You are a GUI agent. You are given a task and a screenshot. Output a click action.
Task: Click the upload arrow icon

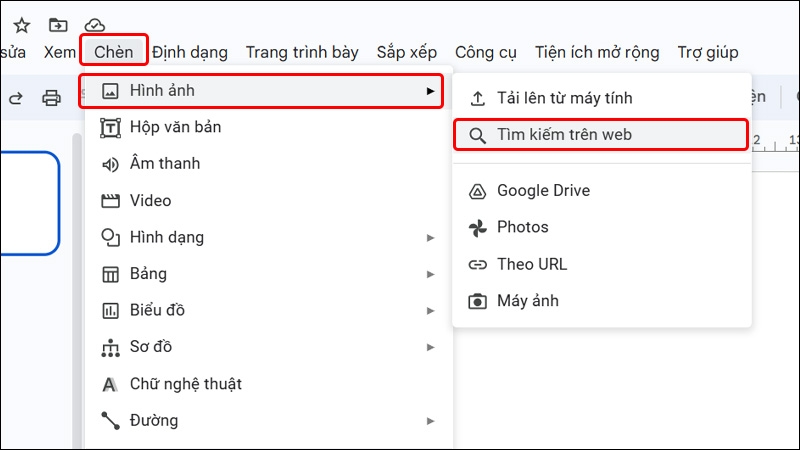478,98
